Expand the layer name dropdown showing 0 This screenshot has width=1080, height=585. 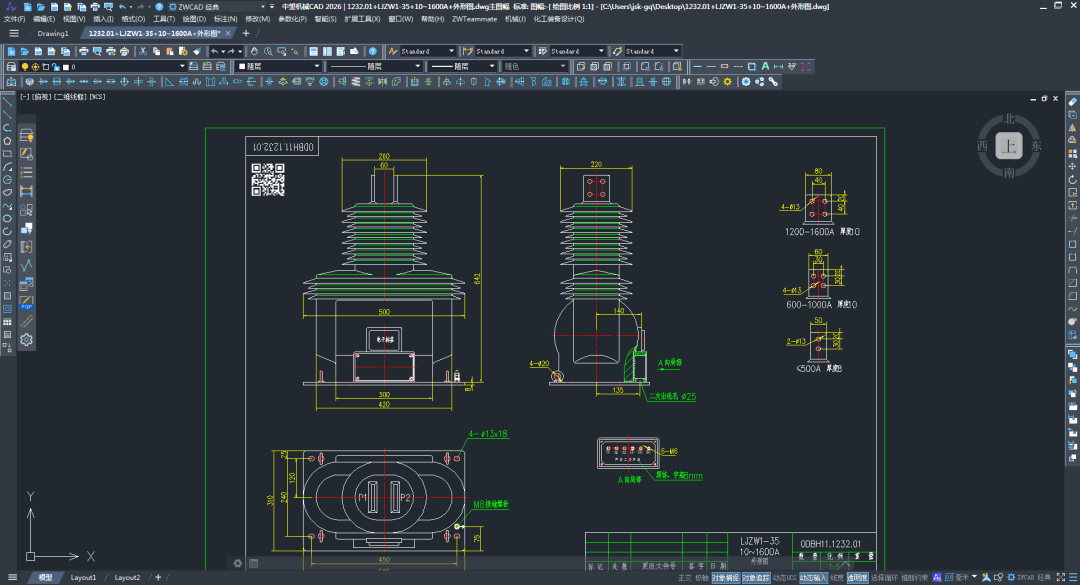182,67
